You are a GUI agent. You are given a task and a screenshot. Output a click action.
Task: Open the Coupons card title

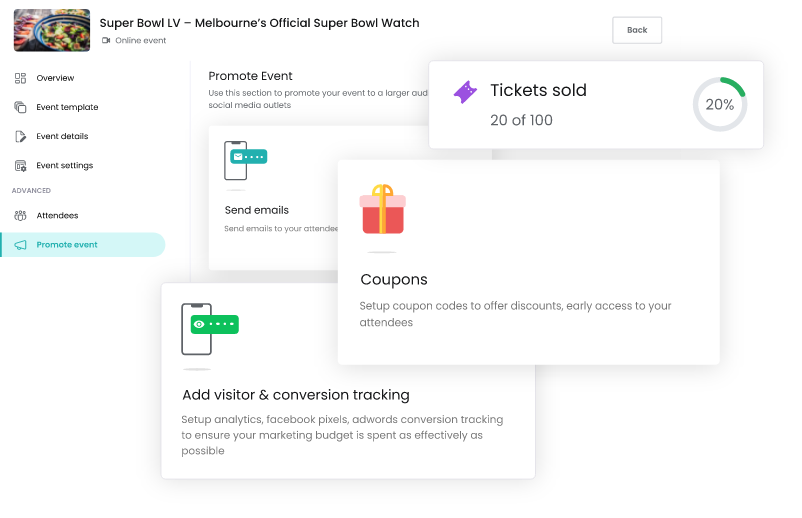pyautogui.click(x=394, y=280)
